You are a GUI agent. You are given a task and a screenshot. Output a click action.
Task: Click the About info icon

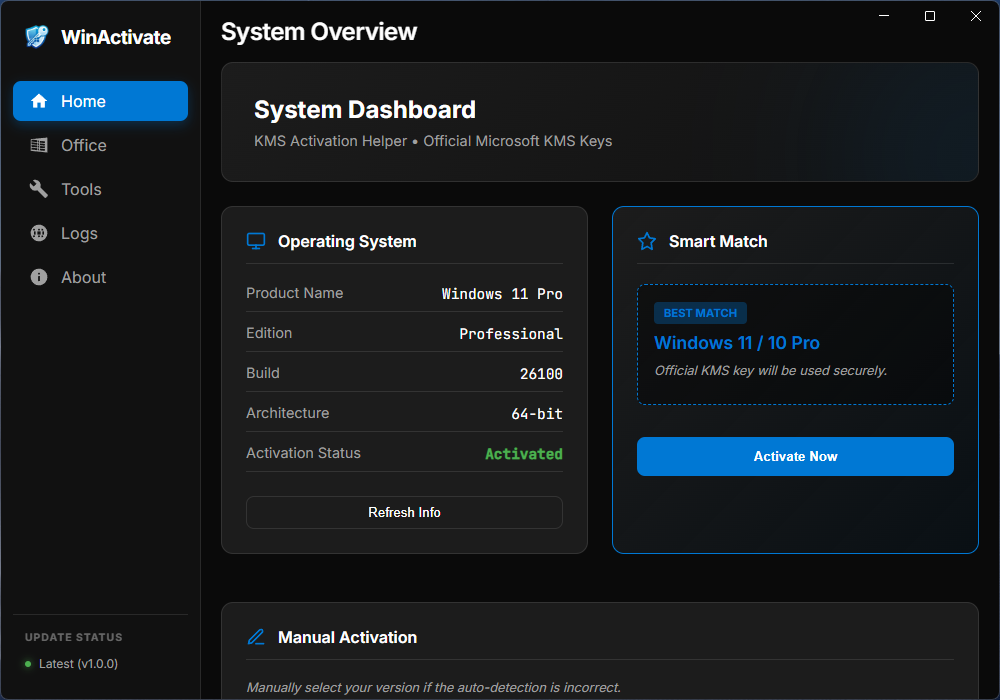pos(39,277)
